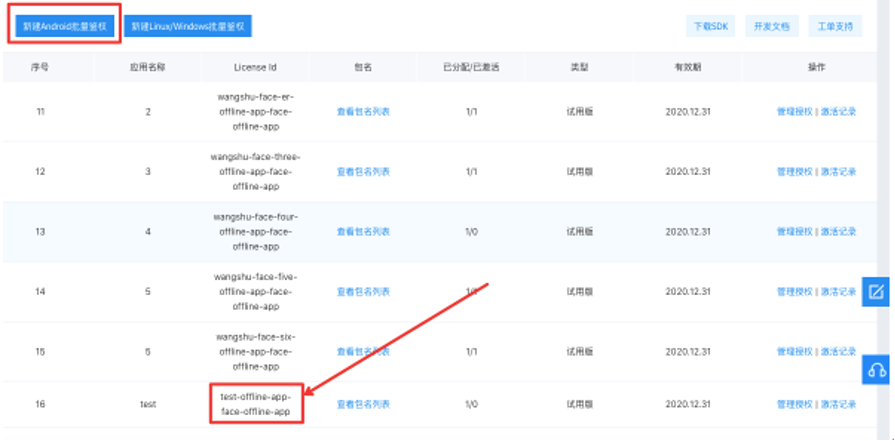The image size is (895, 441).
Task: View package list for row 12
Action: click(363, 172)
